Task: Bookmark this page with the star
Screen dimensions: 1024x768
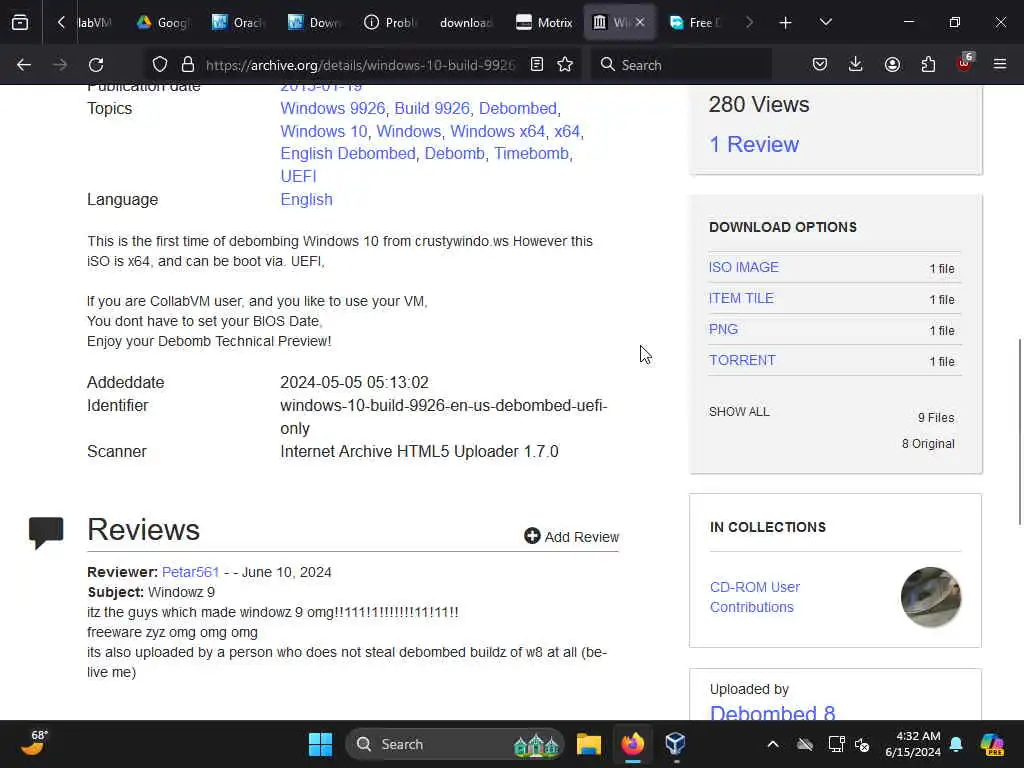Action: coord(565,65)
